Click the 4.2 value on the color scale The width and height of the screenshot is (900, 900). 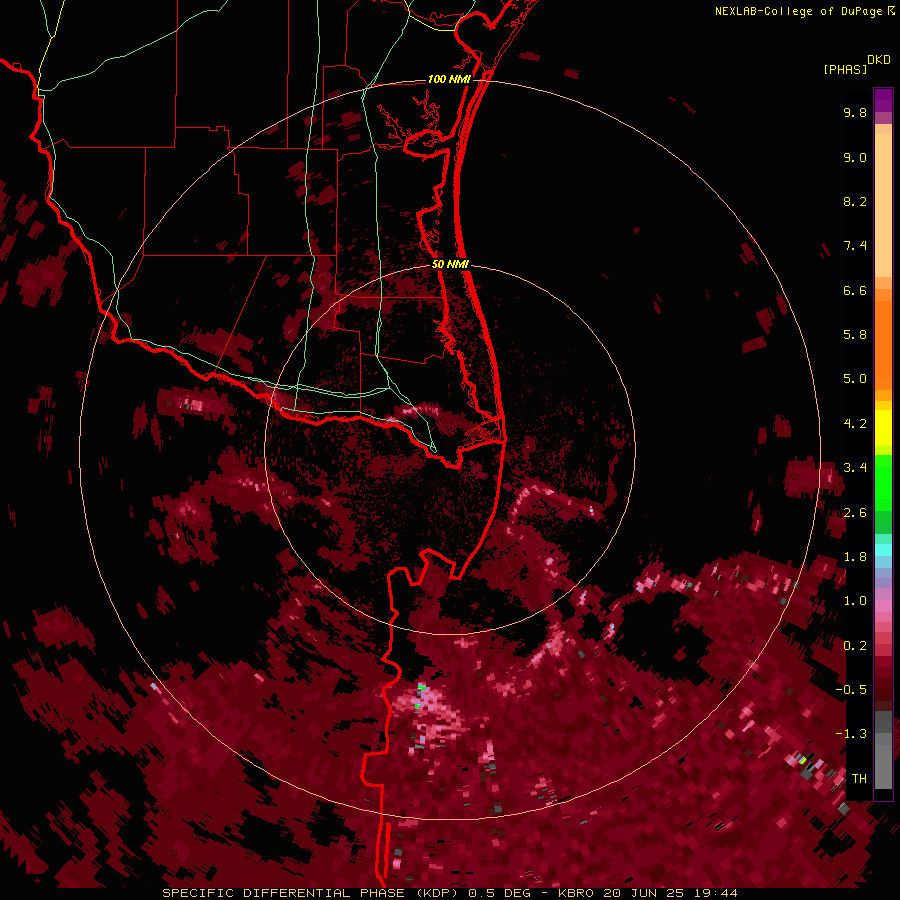pyautogui.click(x=855, y=424)
